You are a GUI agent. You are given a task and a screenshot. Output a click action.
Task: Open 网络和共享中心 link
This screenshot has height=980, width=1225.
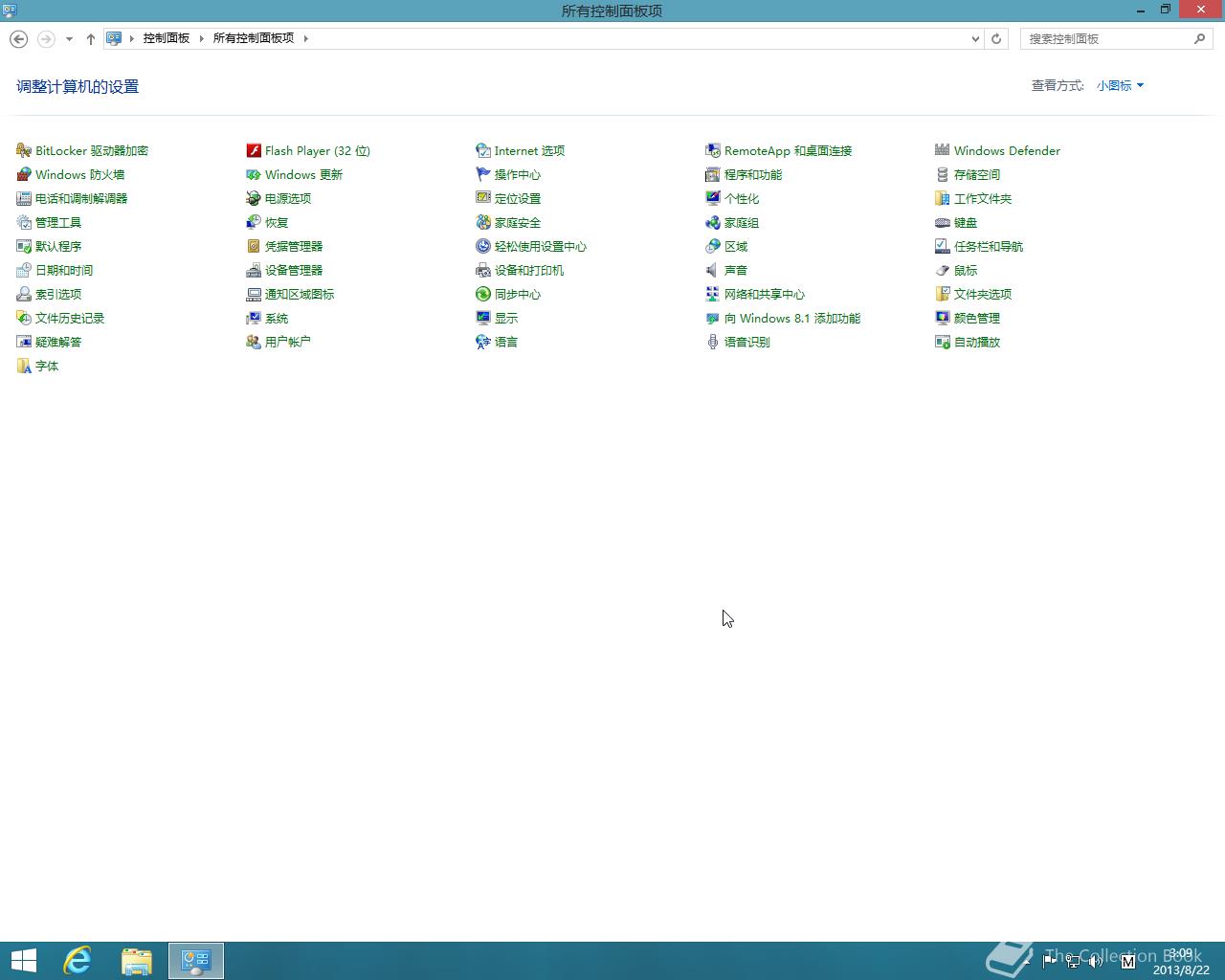[x=764, y=295]
